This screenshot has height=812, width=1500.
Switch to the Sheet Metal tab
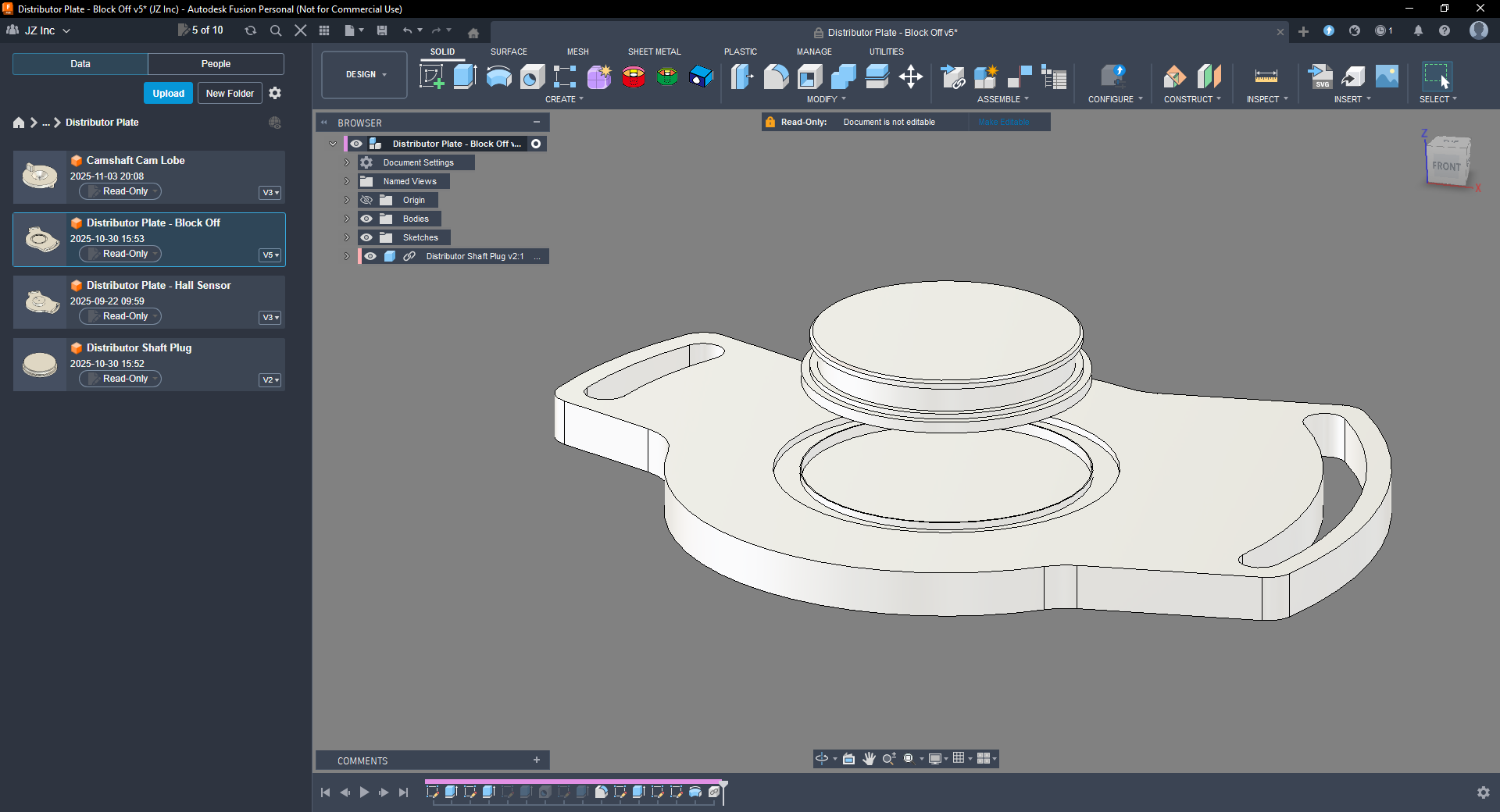click(655, 52)
